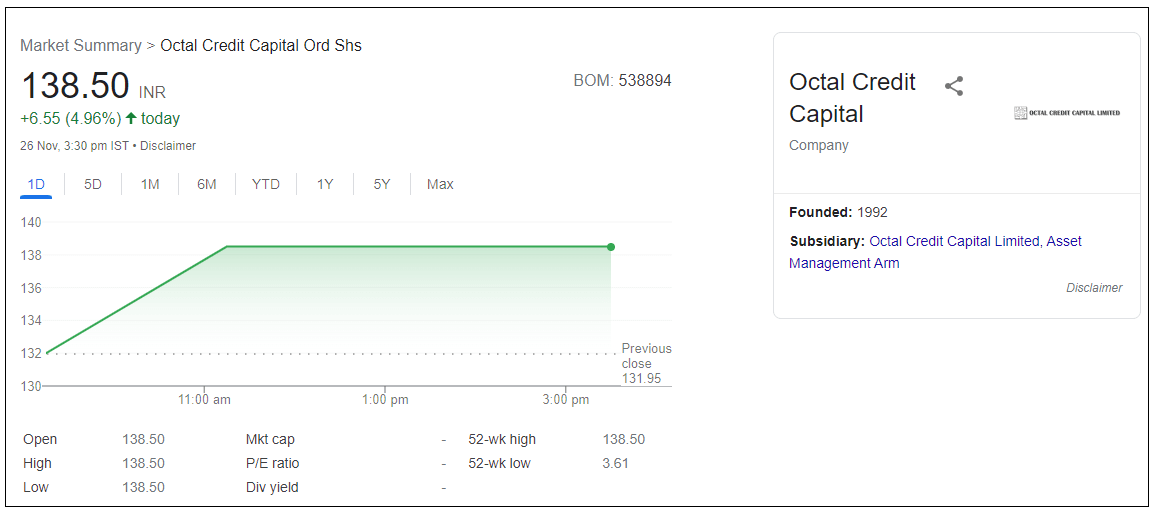Click the 11:00 am marker on chart axis

(205, 400)
